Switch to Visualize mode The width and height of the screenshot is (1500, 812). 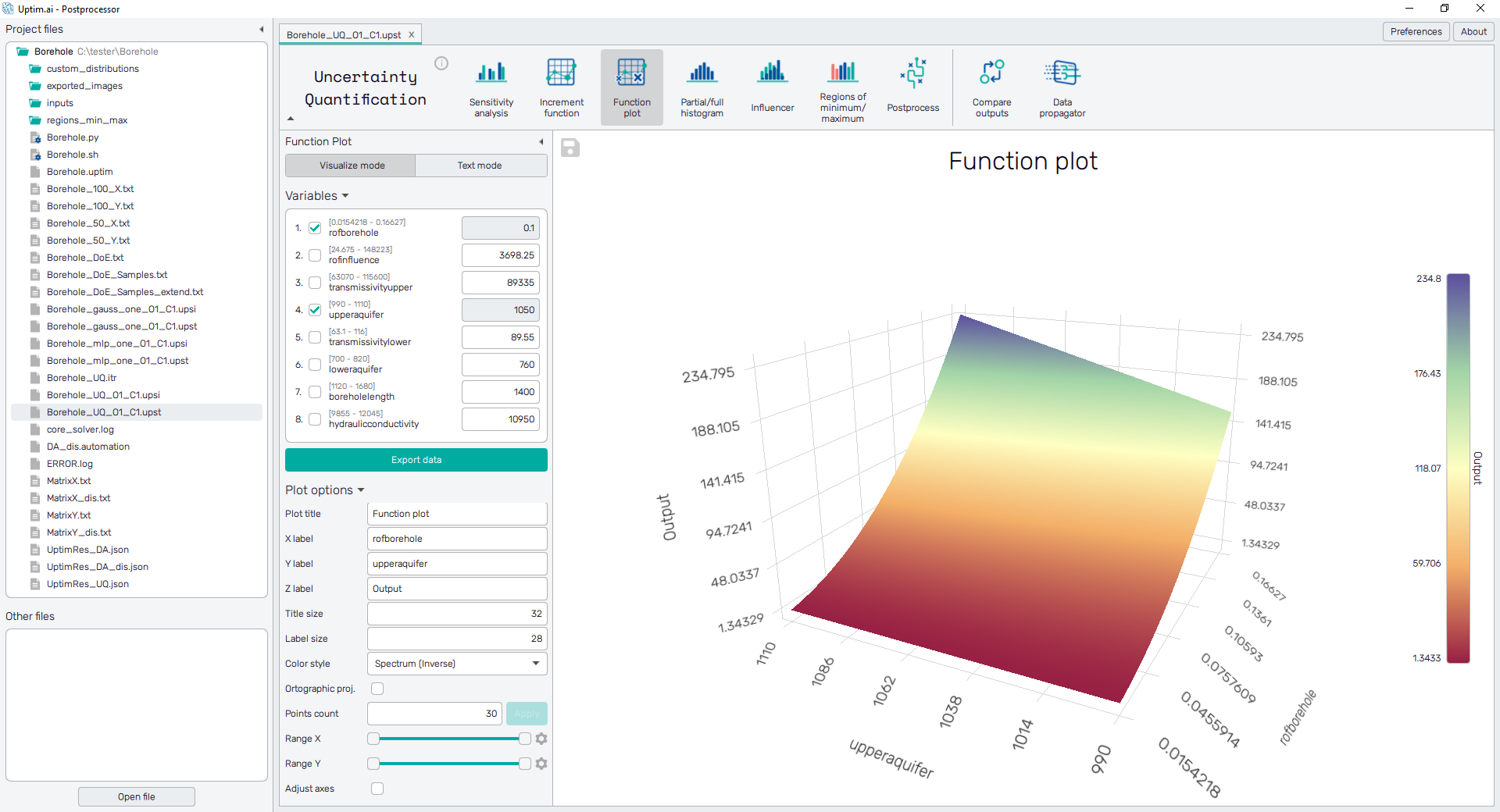pos(351,166)
